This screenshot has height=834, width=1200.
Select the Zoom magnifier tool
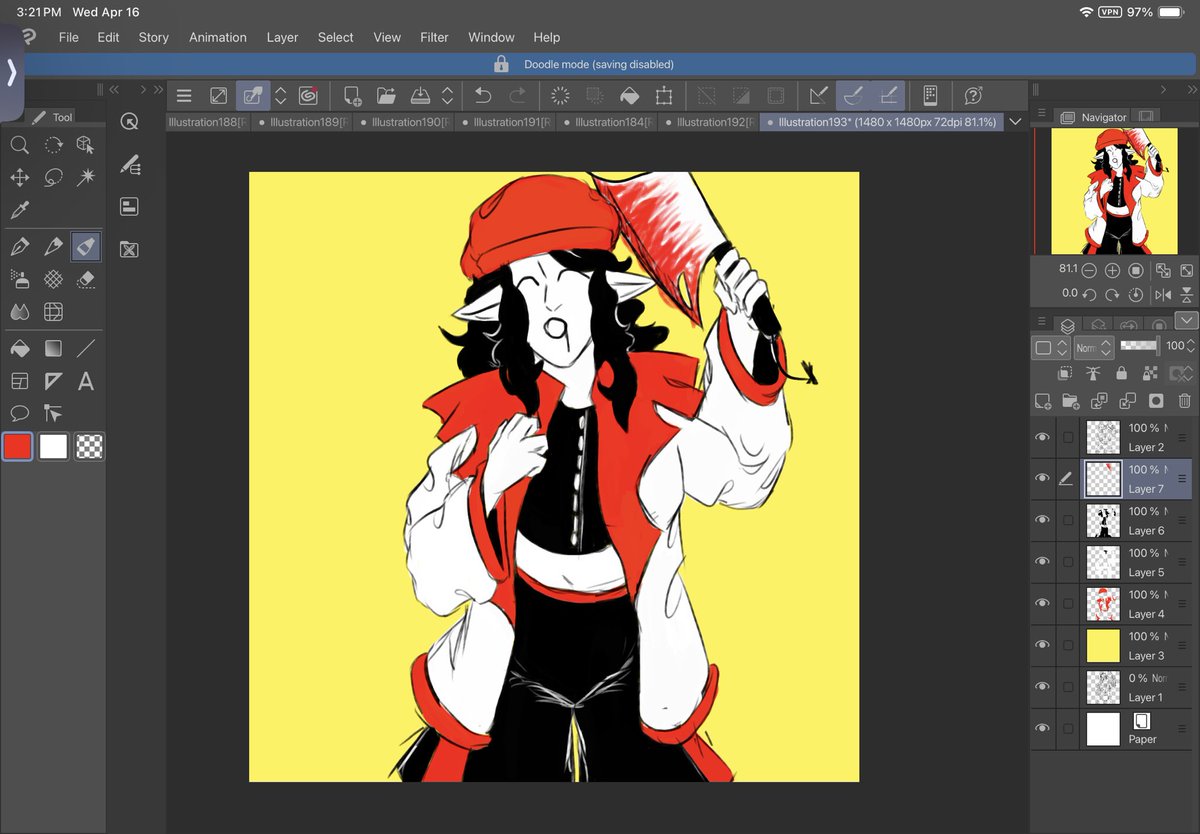pos(19,145)
